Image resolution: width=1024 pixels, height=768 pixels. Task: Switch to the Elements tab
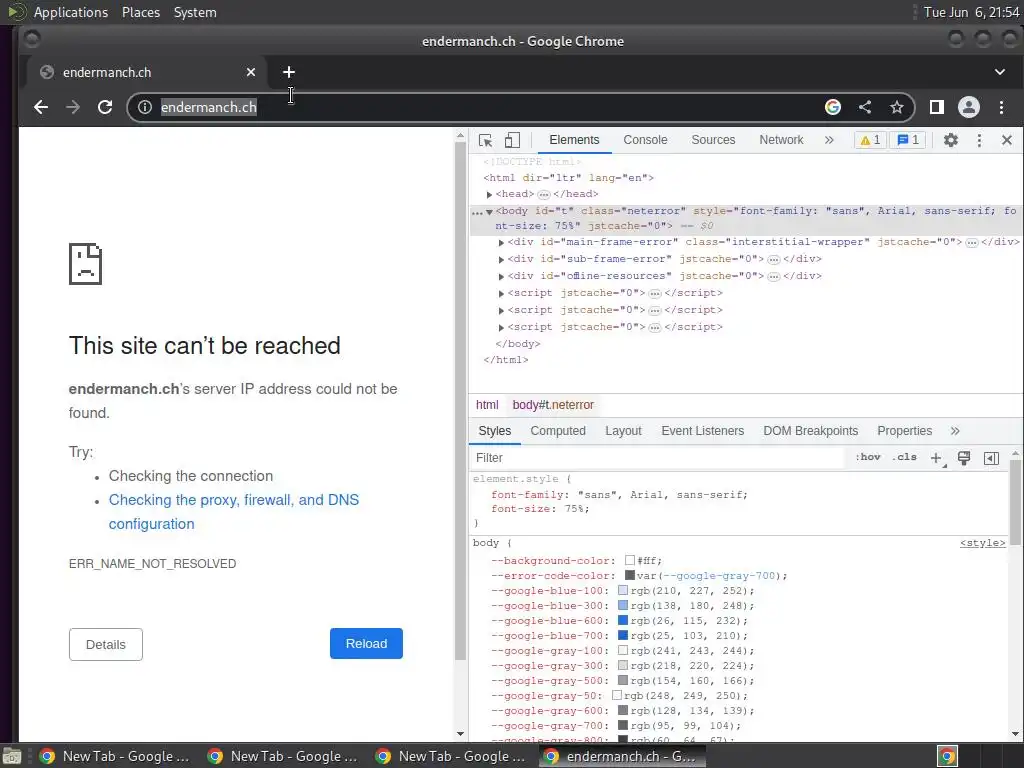tap(574, 140)
